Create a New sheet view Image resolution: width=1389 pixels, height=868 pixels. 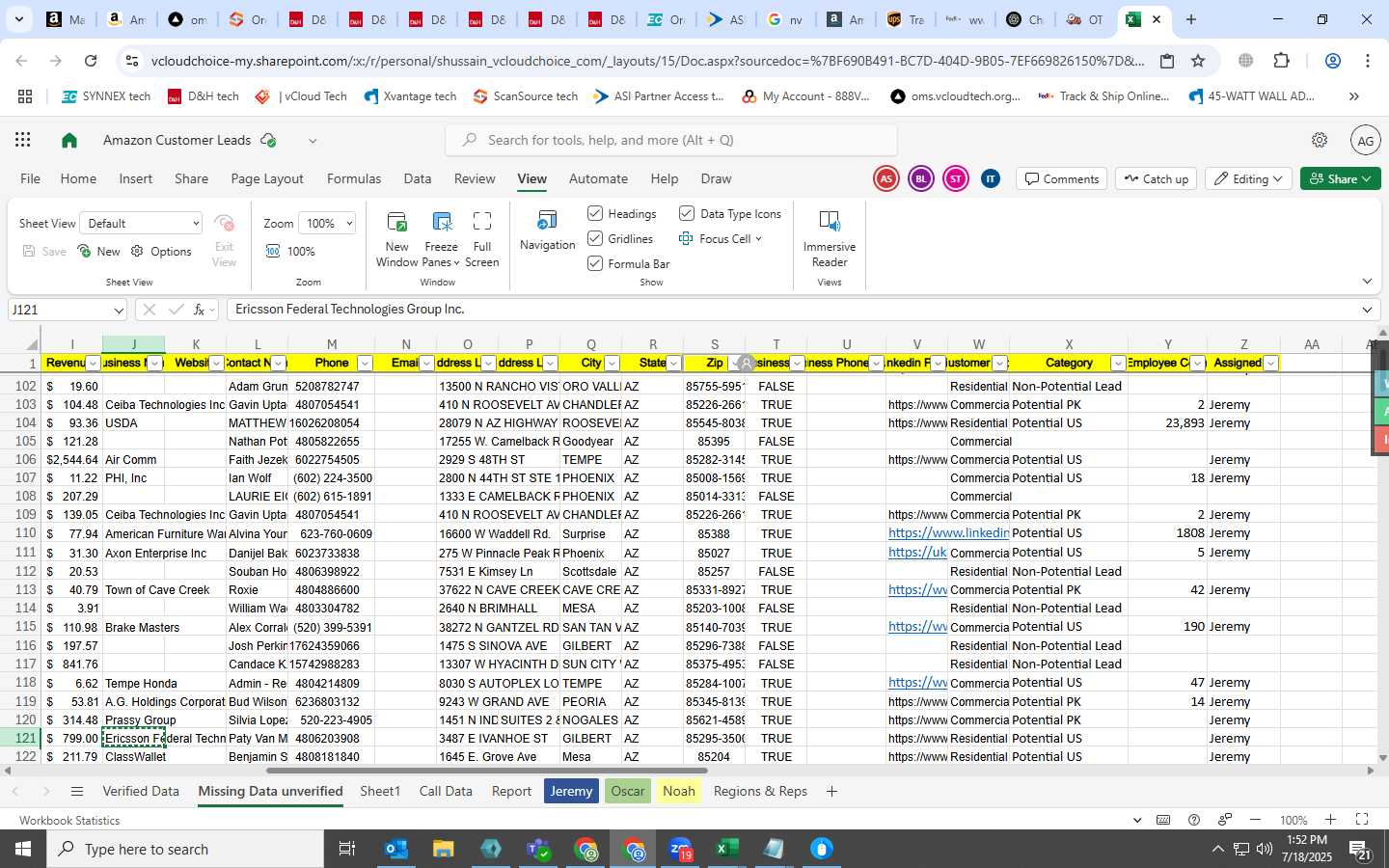click(99, 252)
